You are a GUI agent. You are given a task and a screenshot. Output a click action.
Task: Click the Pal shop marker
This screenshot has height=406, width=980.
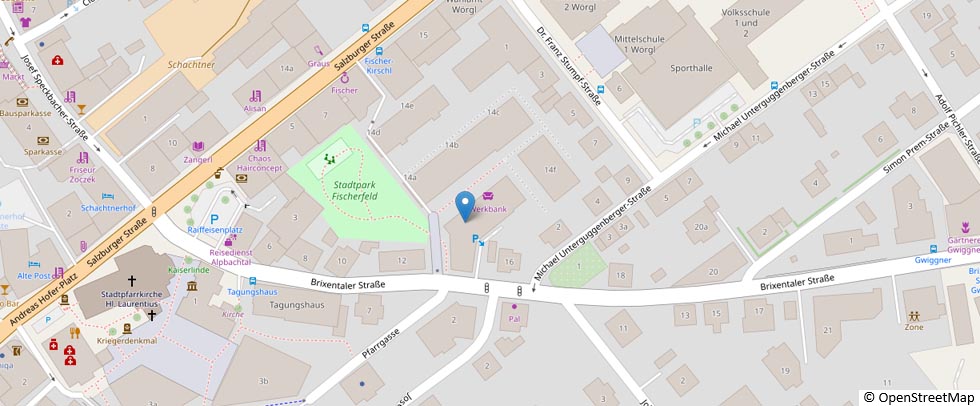click(x=514, y=307)
